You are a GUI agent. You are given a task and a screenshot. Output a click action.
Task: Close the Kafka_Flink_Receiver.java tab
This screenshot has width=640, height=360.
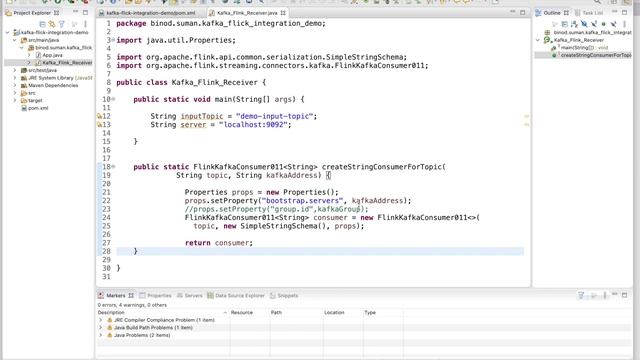[283, 13]
